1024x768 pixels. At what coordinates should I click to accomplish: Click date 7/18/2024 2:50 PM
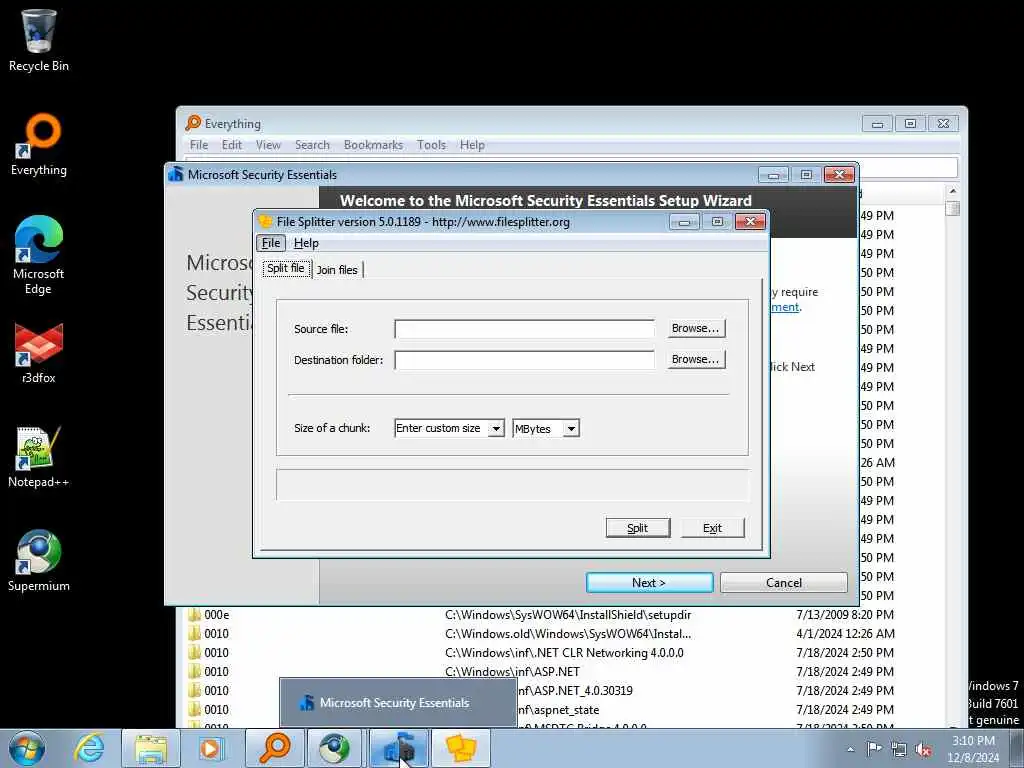845,652
